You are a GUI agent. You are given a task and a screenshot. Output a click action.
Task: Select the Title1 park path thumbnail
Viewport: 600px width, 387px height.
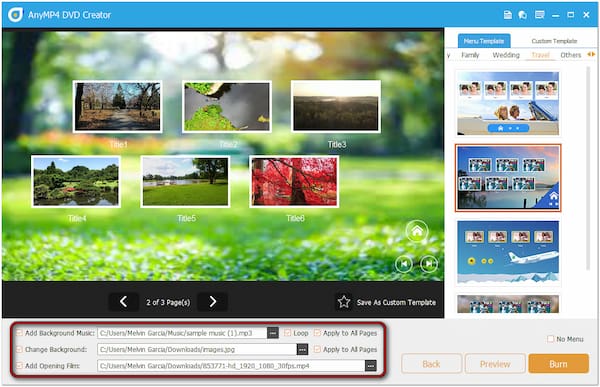(117, 106)
